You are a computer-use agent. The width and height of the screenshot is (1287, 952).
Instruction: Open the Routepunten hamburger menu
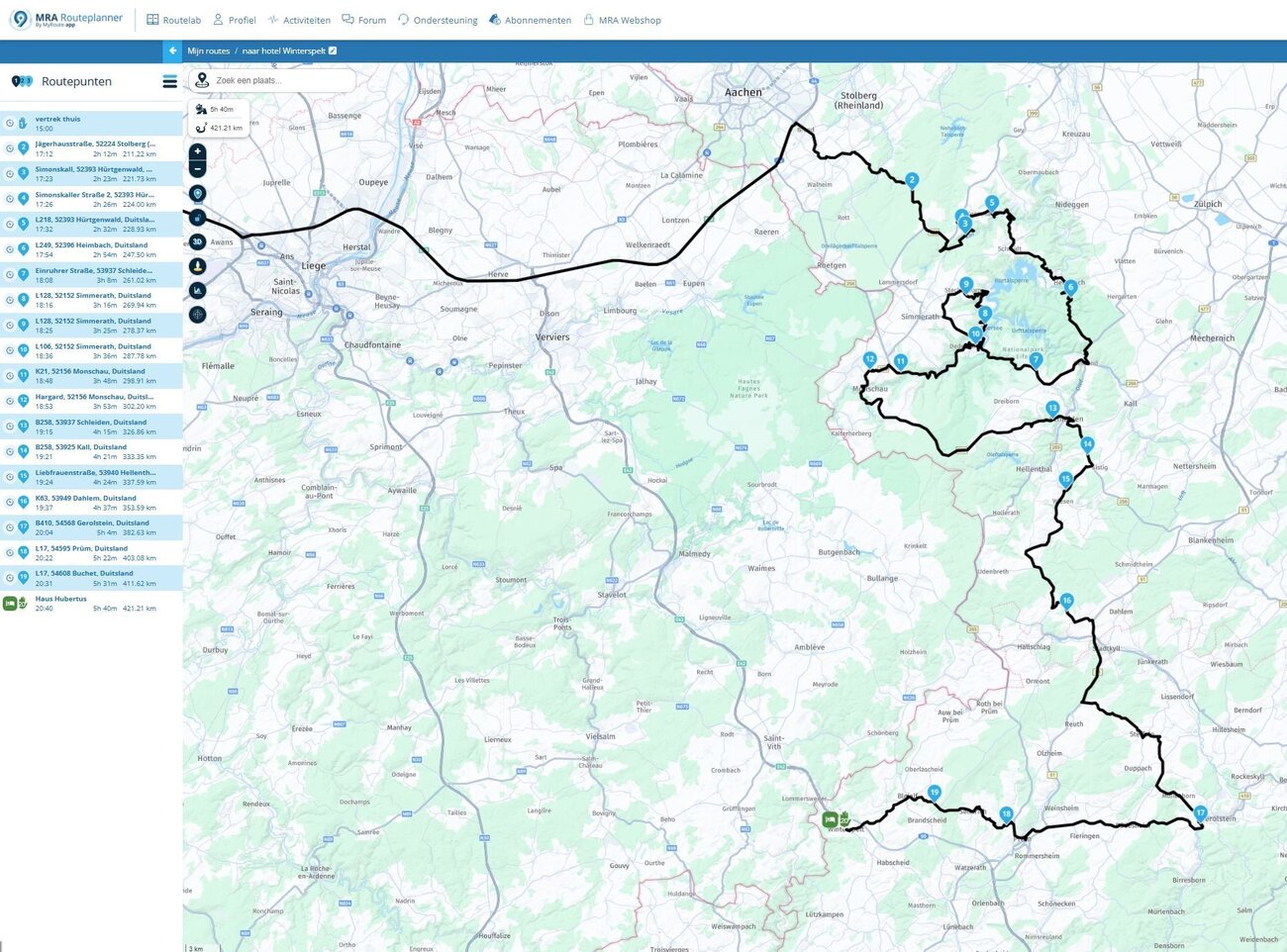click(x=170, y=82)
